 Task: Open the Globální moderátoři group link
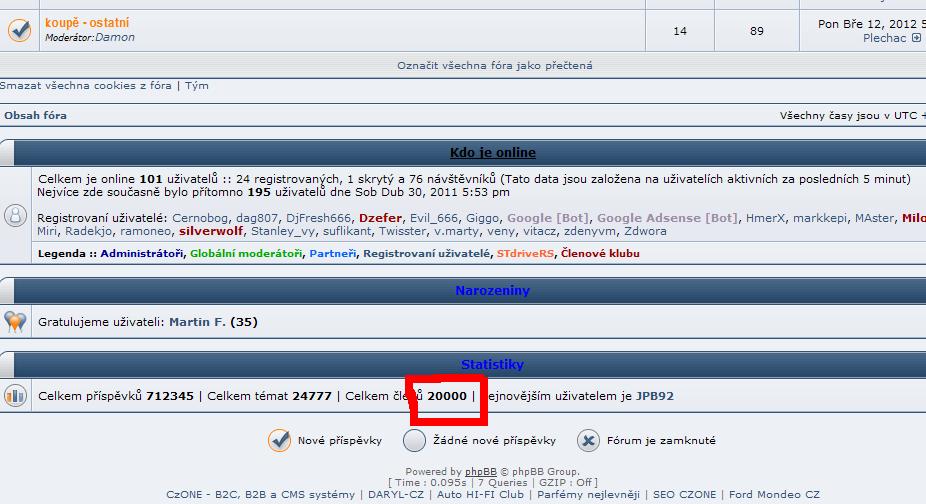tap(246, 254)
